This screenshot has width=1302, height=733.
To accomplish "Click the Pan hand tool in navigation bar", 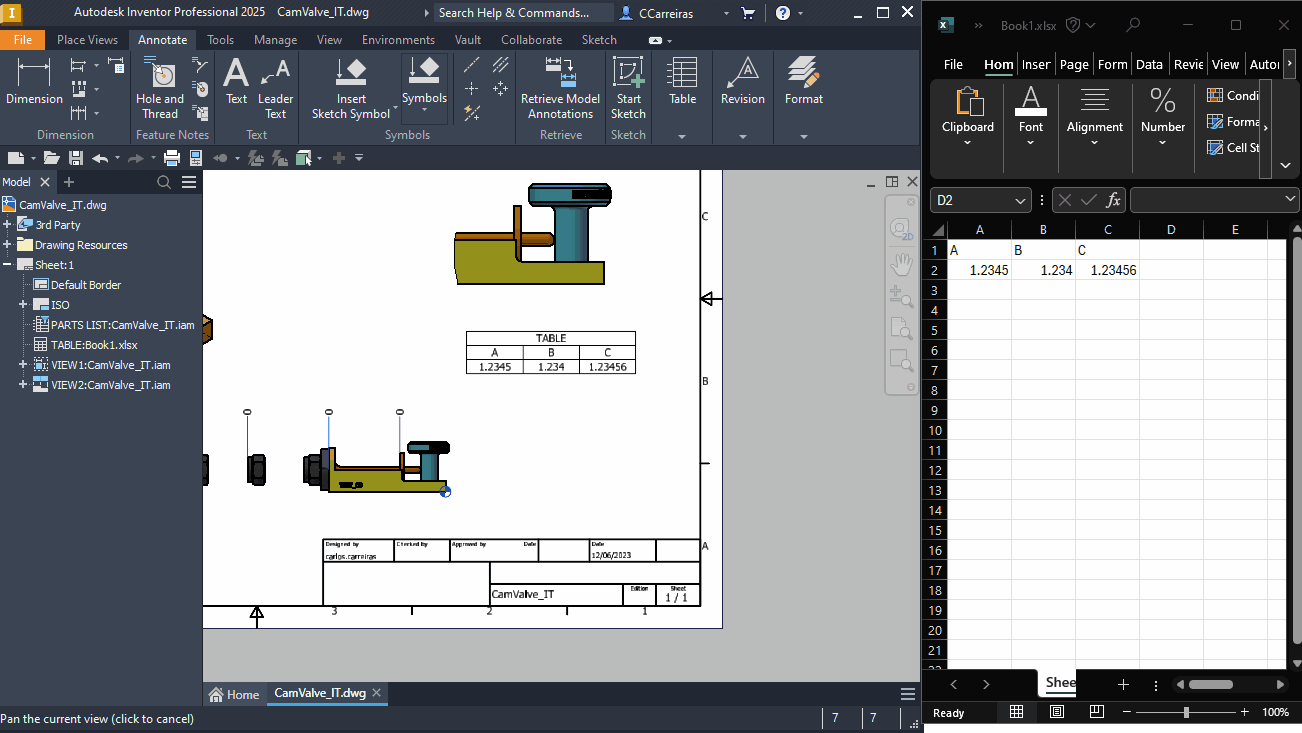I will point(901,264).
